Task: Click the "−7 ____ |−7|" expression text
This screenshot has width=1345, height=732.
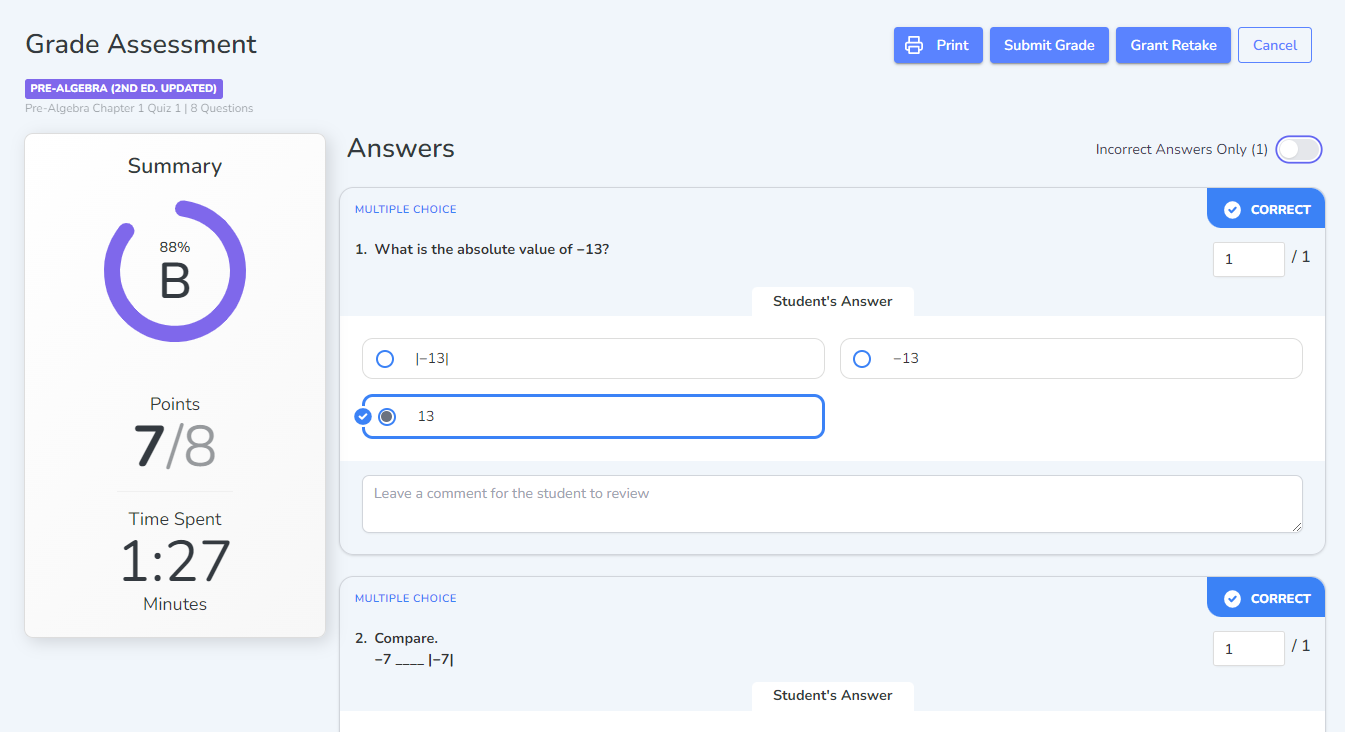Action: coord(414,659)
